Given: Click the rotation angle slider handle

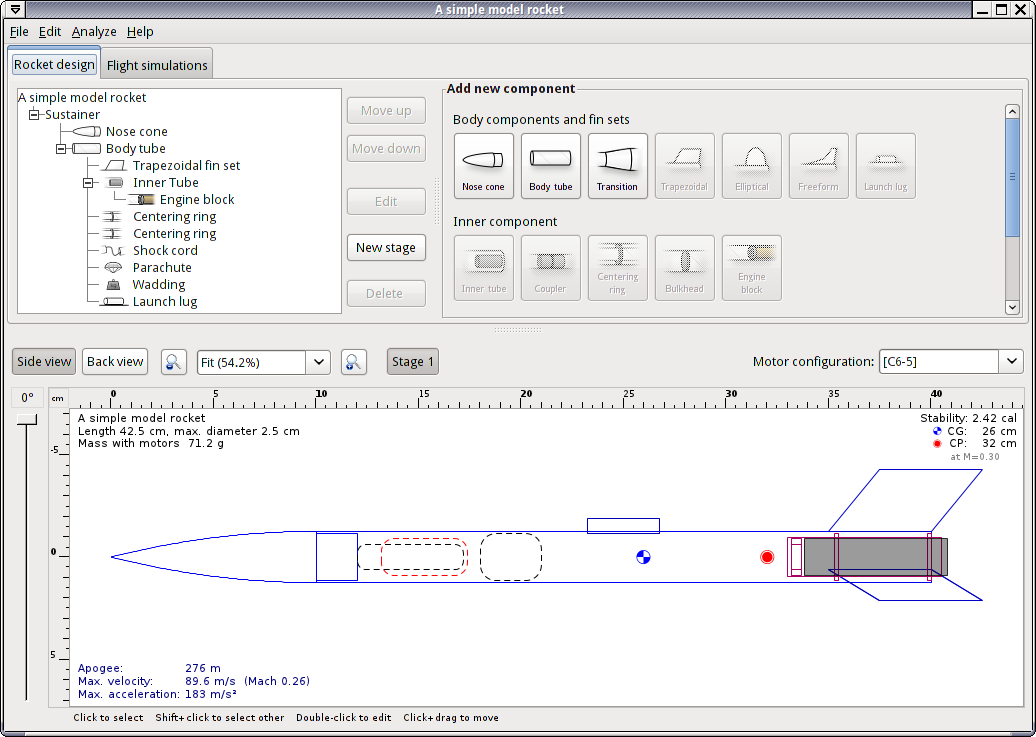Looking at the screenshot, I should [x=27, y=420].
